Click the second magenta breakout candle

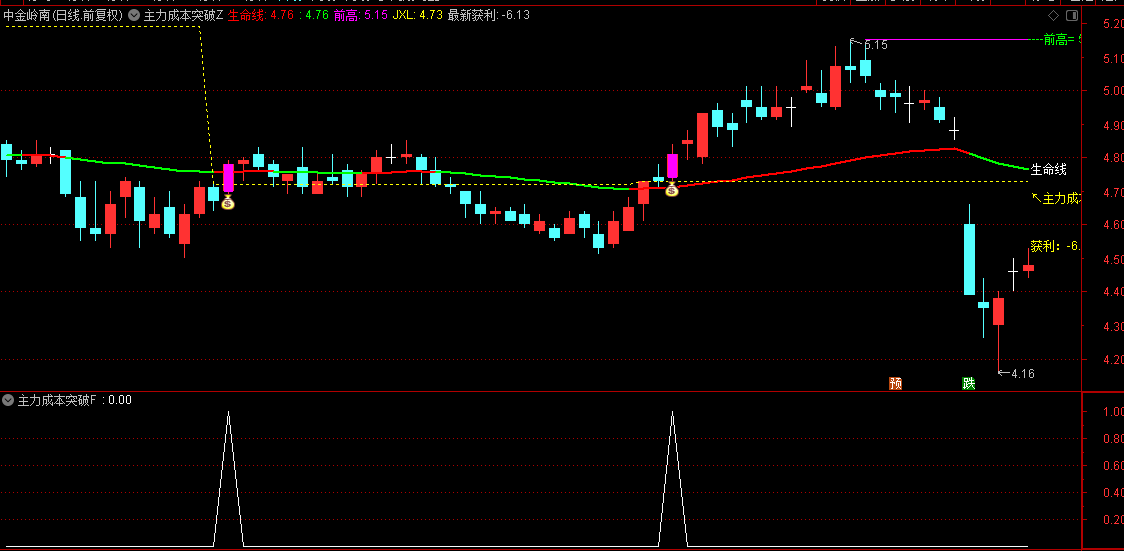tap(672, 166)
